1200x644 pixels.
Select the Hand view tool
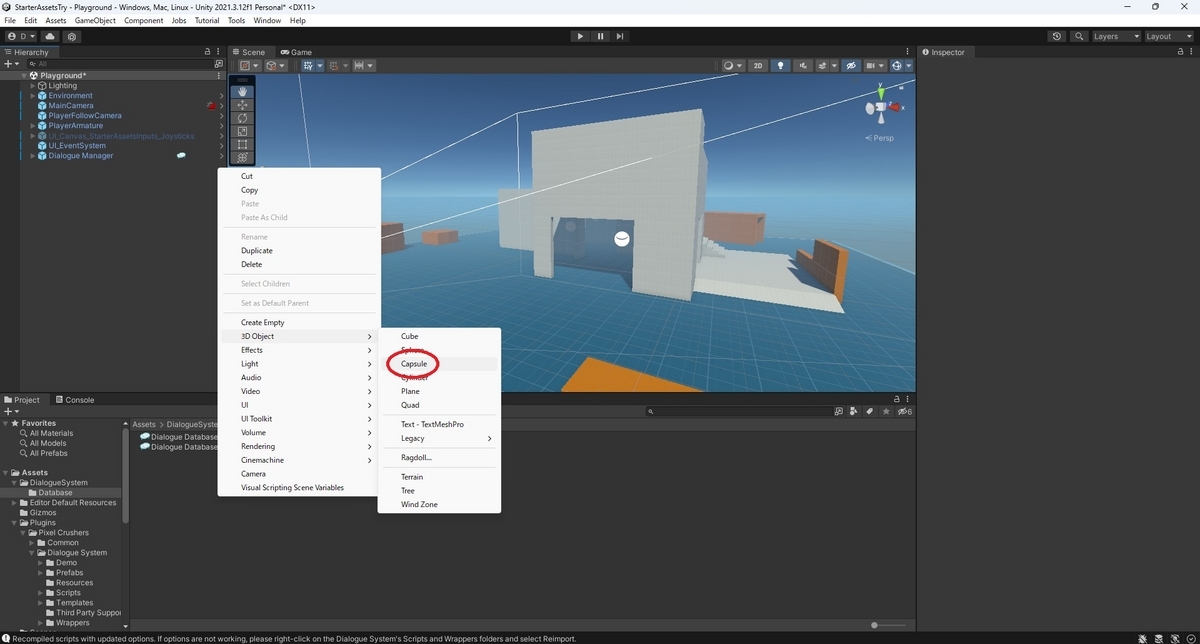pos(243,91)
